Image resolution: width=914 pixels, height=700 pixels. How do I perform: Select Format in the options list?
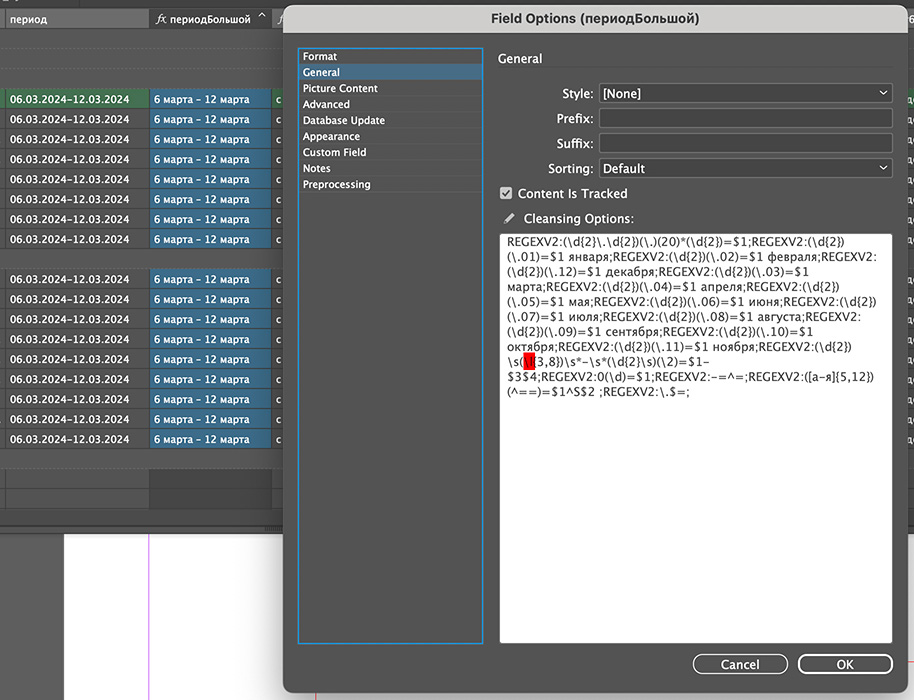[x=390, y=57]
